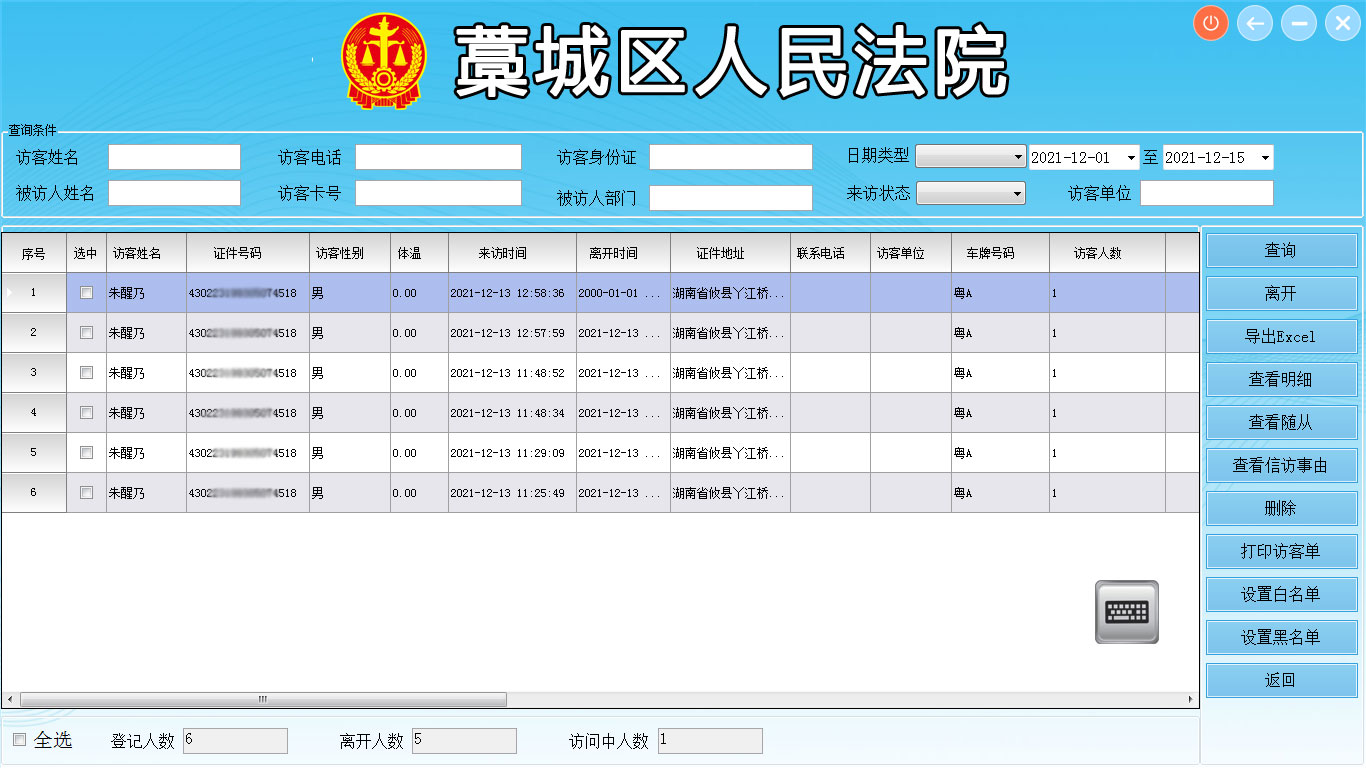Click the 打印访客单 print button

[x=1281, y=551]
